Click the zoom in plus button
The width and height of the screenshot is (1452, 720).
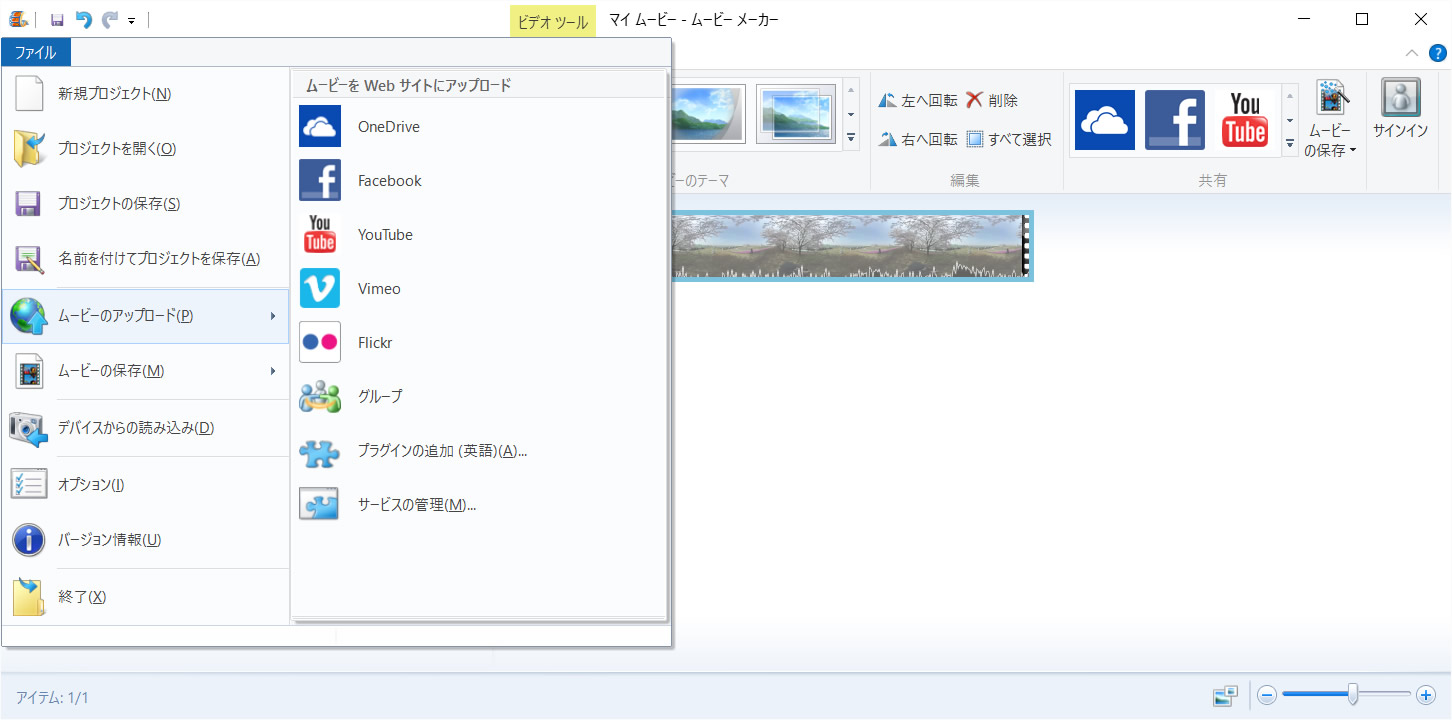[1426, 694]
